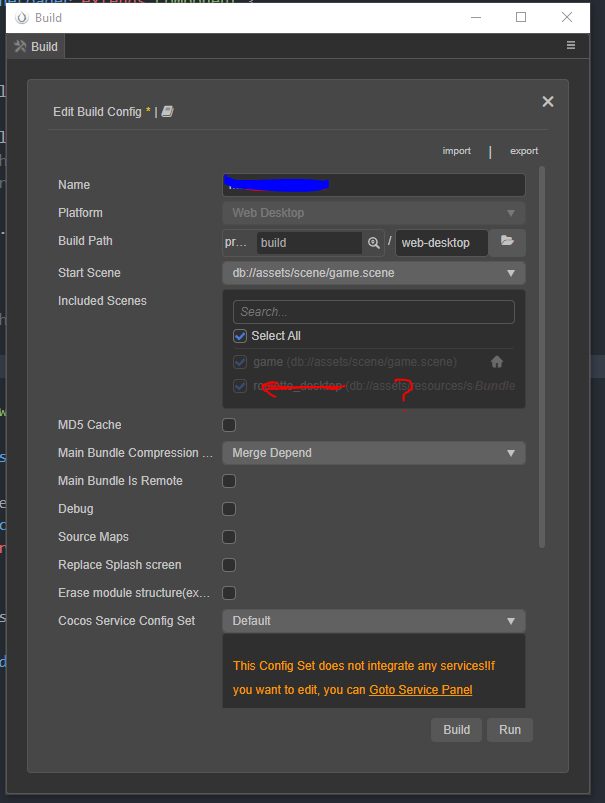The image size is (605, 803).
Task: Open the folder browse icon for Build Path
Action: pos(507,241)
